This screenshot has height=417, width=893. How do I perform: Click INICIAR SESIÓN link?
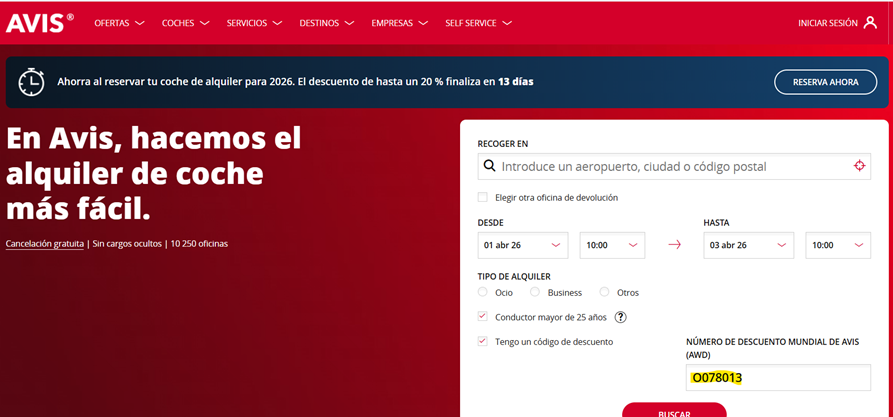(828, 23)
